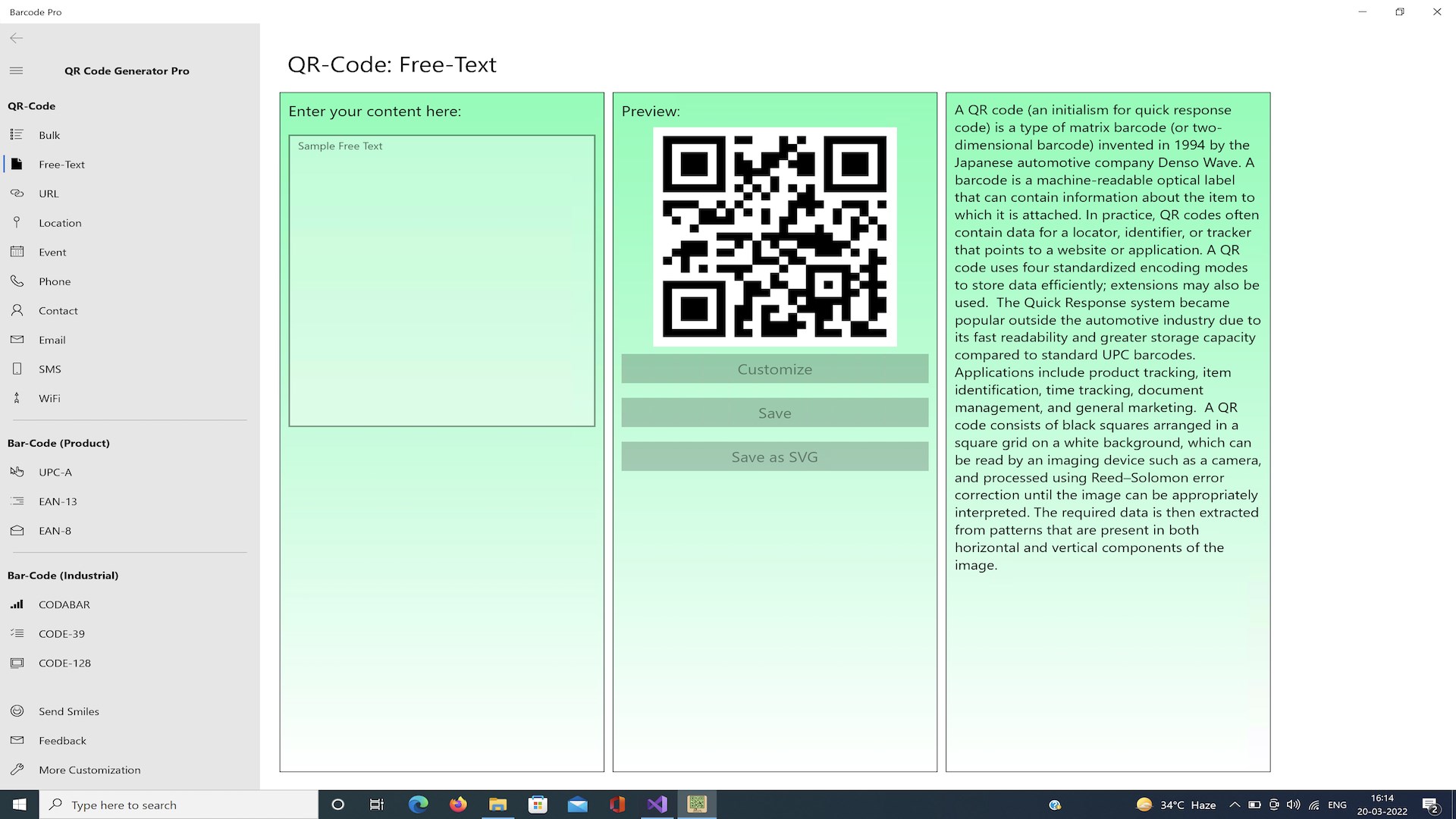Select the Contact QR code option

(x=58, y=310)
